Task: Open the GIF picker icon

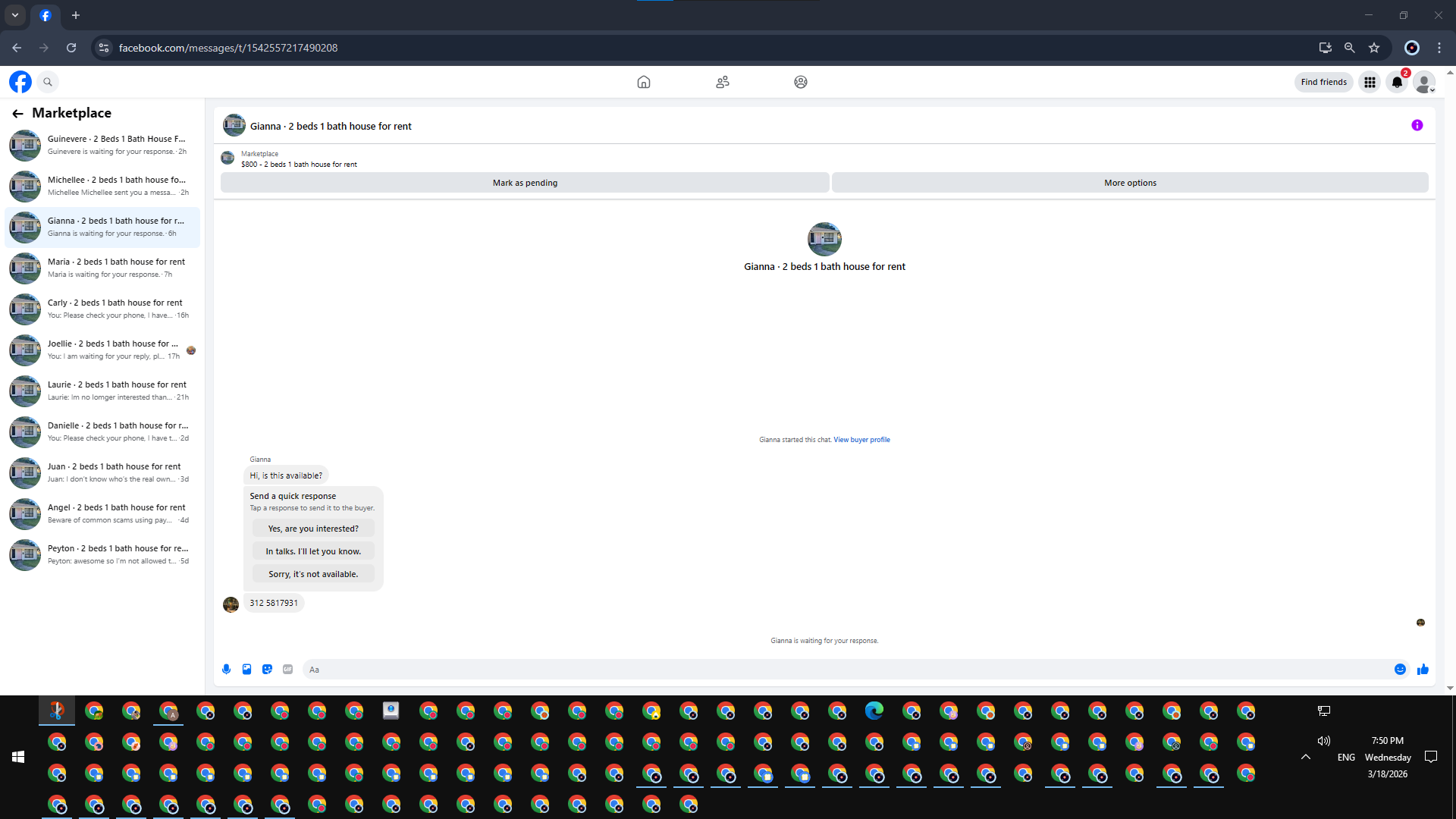Action: coord(287,669)
